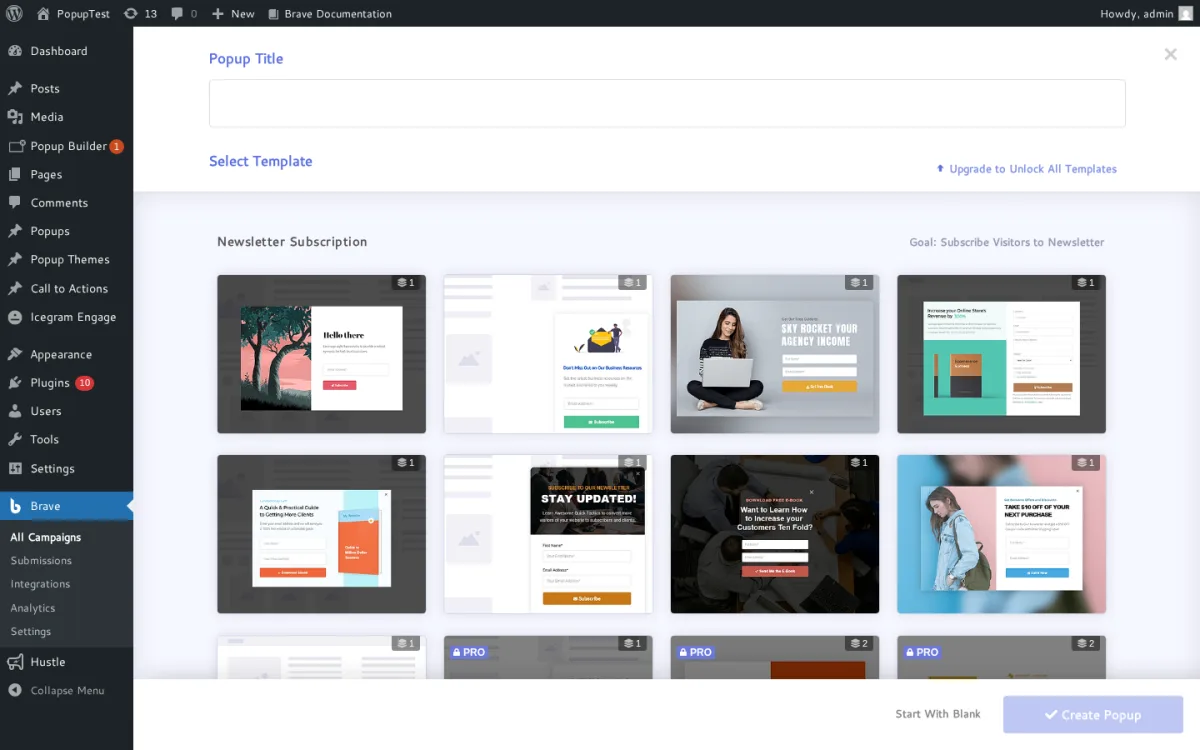Open Popup Themes in sidebar
The height and width of the screenshot is (750, 1200).
coord(66,259)
